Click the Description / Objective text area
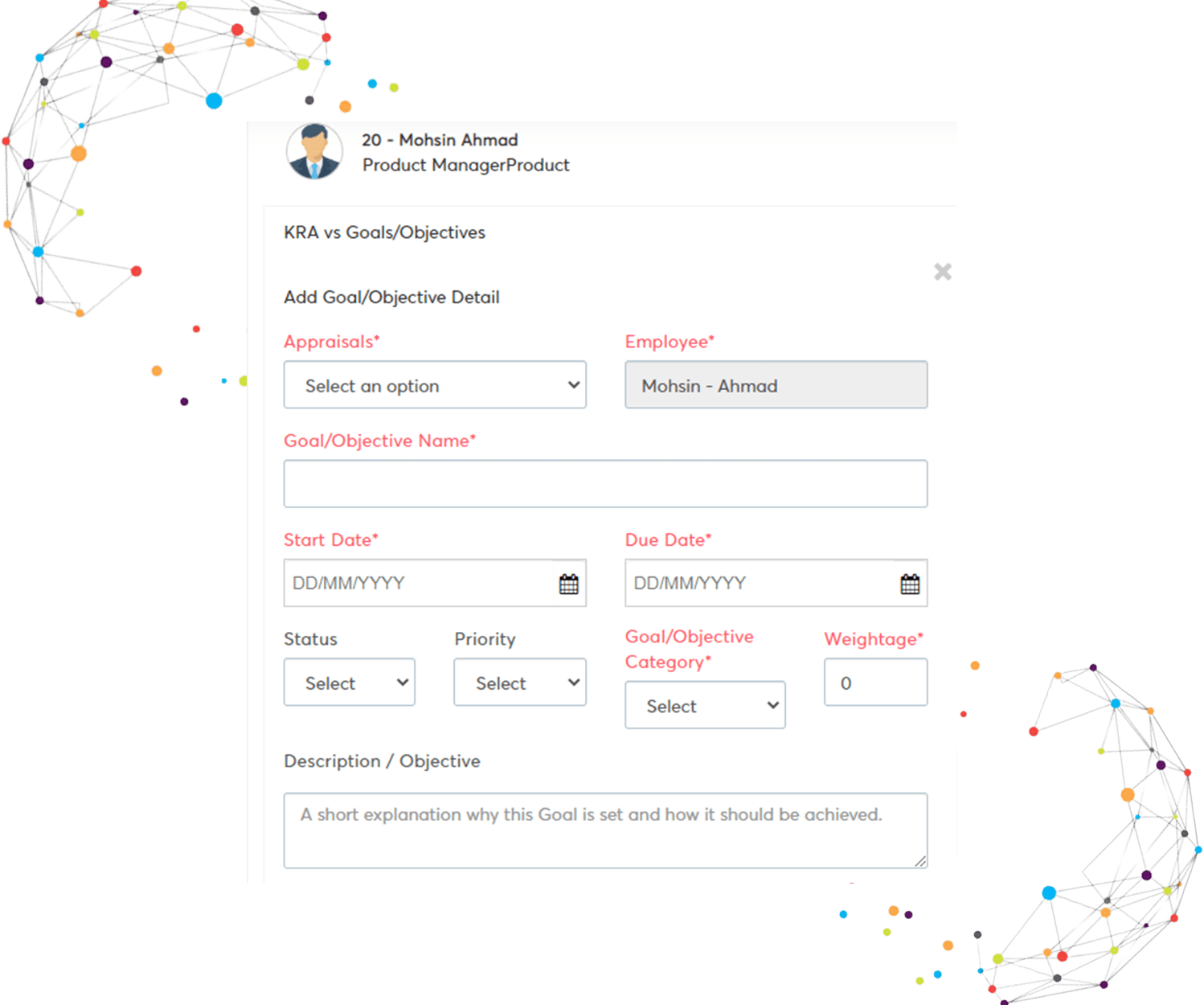 [x=605, y=831]
